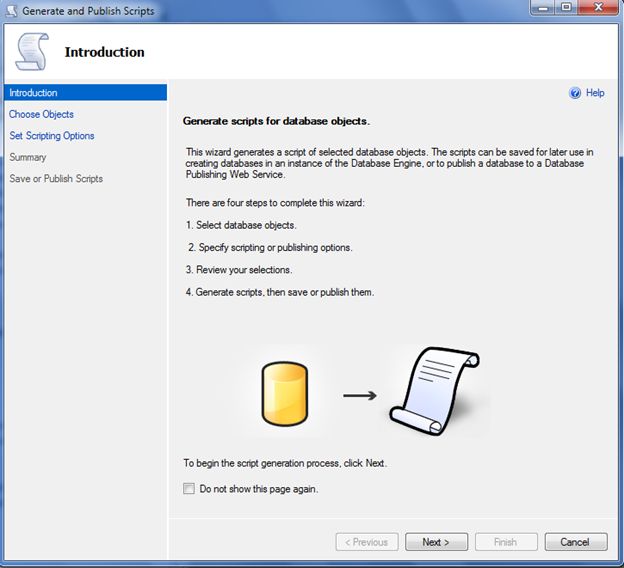
Task: Click '2. Specify scripting or publishing options.'
Action: coord(270,248)
